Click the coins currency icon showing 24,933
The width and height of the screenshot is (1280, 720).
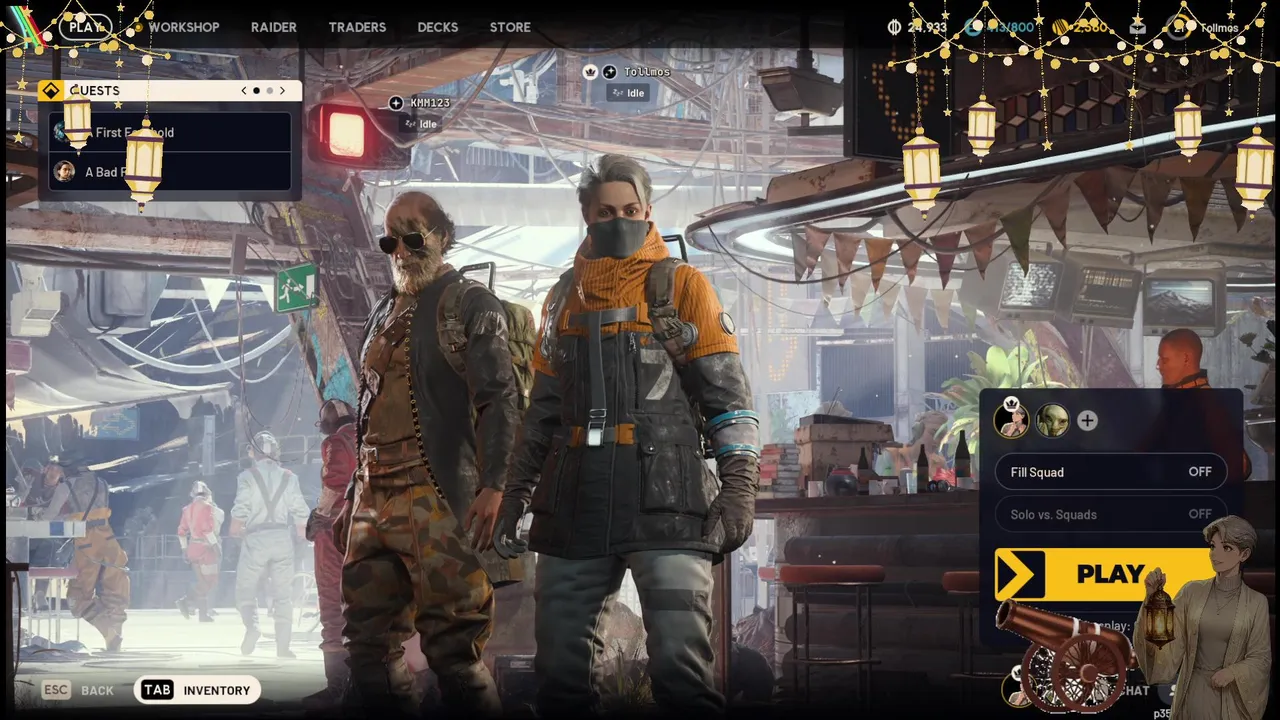pyautogui.click(x=894, y=27)
